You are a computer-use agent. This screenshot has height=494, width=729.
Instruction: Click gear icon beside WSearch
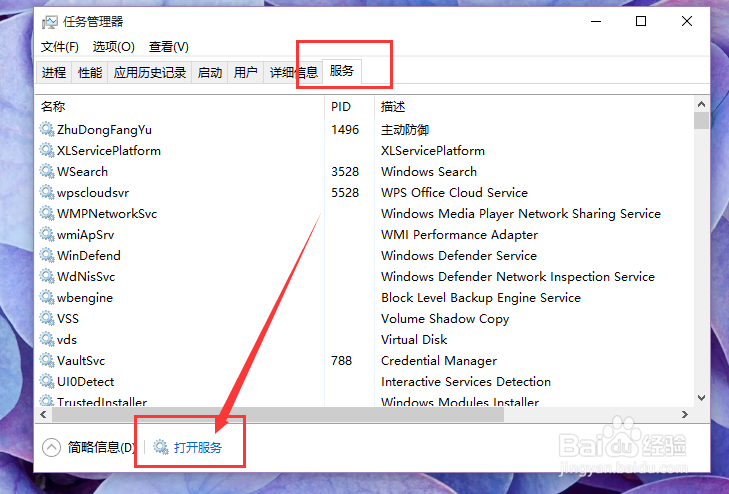click(46, 171)
